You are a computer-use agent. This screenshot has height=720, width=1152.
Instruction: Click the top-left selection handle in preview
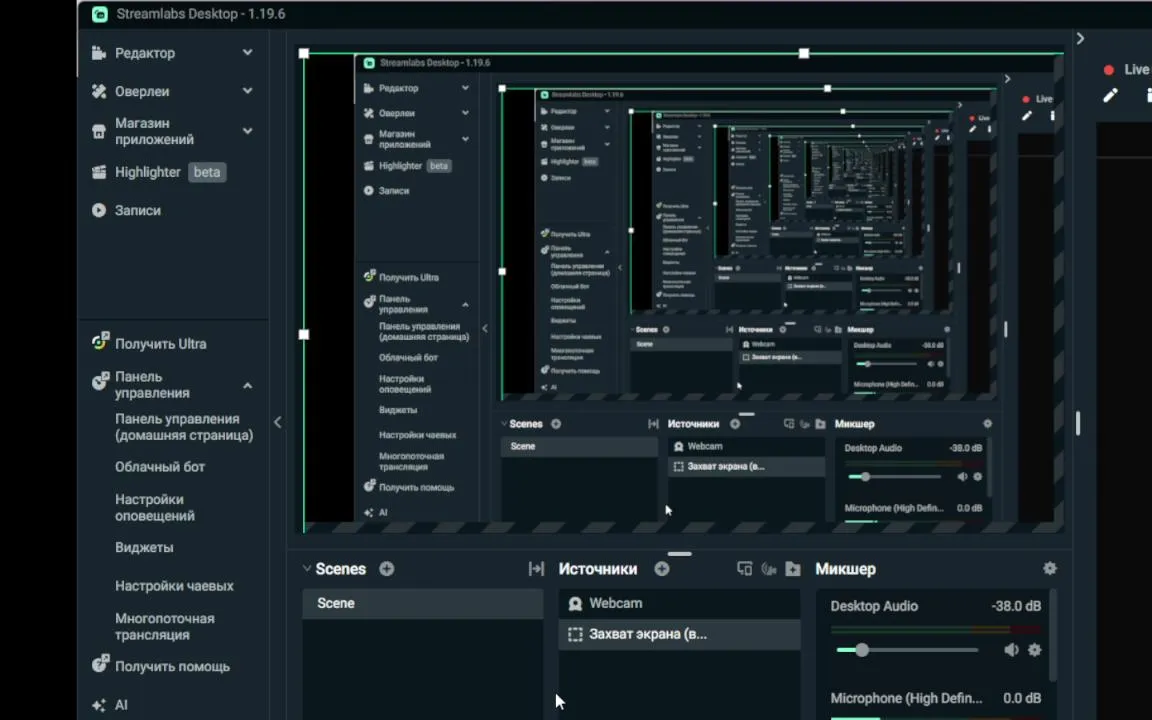click(x=304, y=53)
